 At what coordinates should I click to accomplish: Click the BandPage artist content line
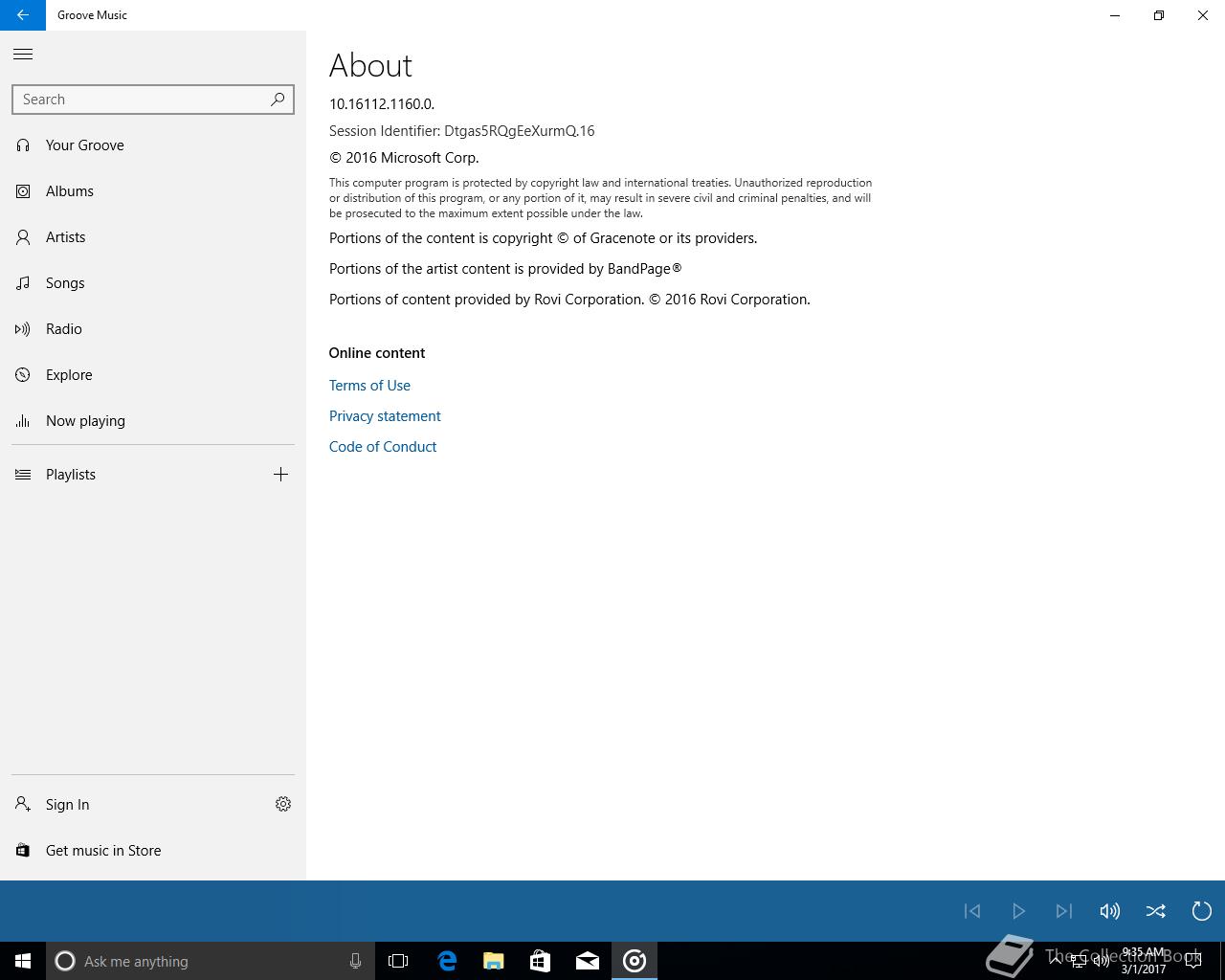pos(505,269)
